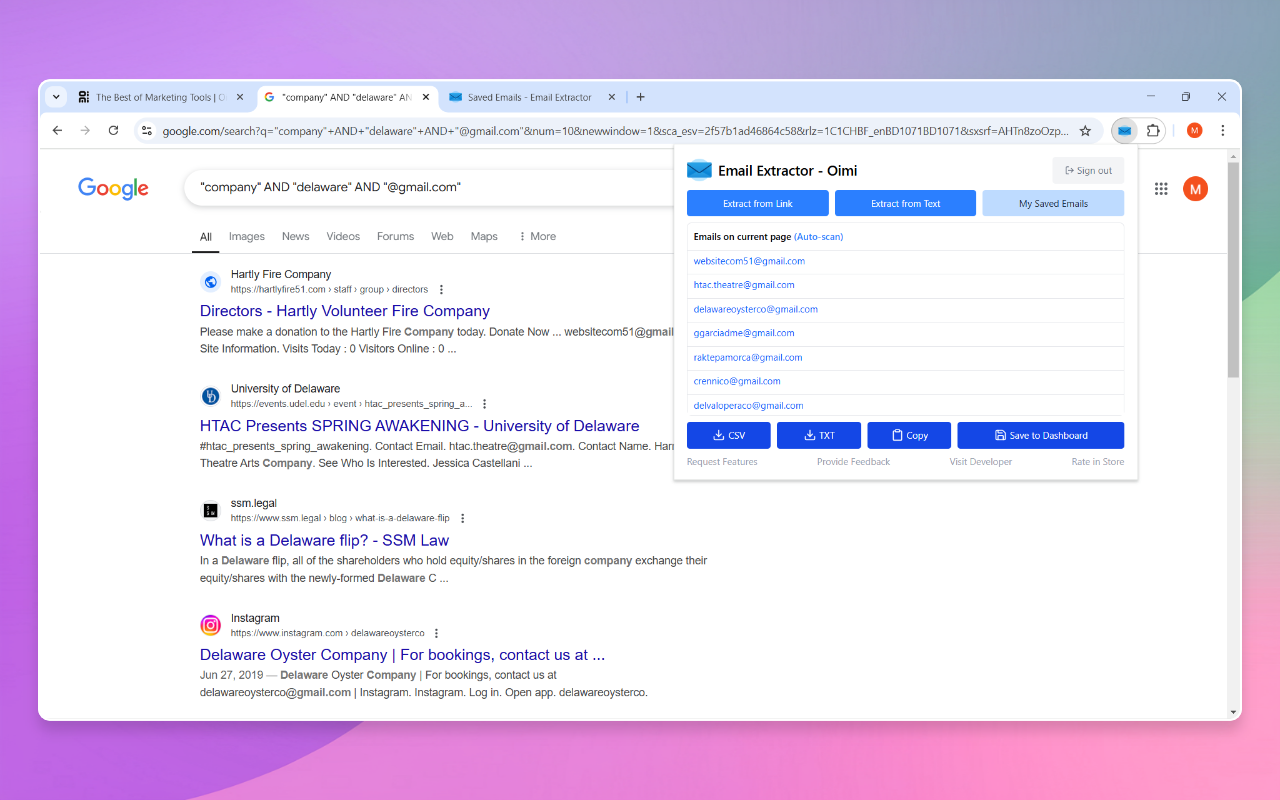Viewport: 1280px width, 800px height.
Task: Open Directors - Hartly Volunteer Fire Company result
Action: tap(345, 311)
